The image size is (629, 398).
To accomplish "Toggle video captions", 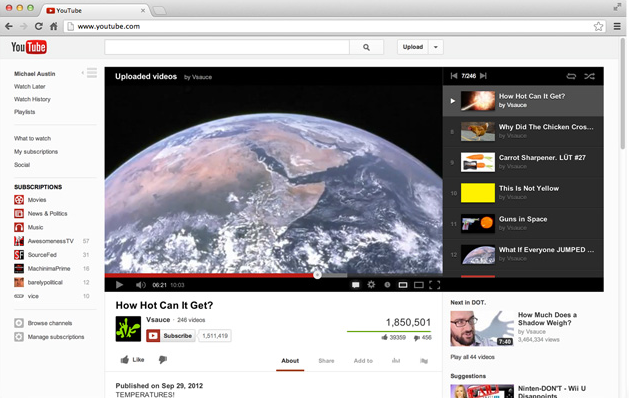I will [355, 285].
